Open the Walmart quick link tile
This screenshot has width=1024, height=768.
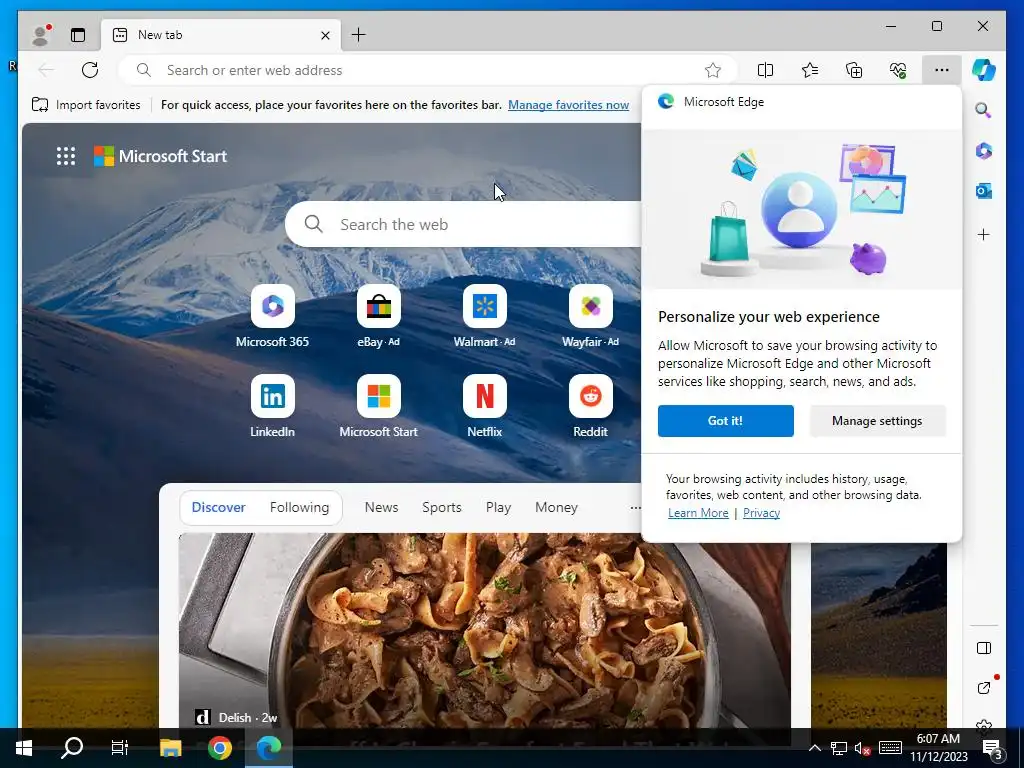tap(485, 316)
